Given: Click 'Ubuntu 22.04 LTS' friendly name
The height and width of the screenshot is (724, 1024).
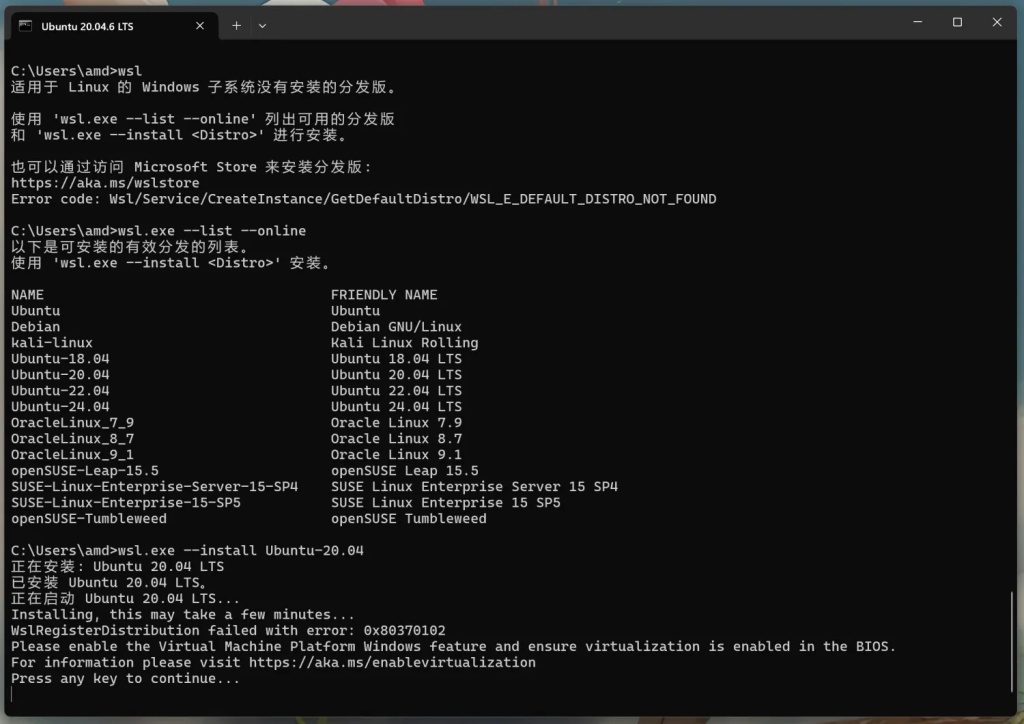Looking at the screenshot, I should (396, 391).
